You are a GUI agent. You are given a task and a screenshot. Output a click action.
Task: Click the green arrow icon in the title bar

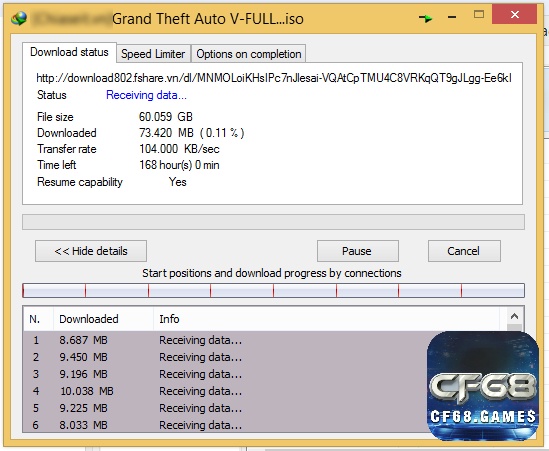click(x=425, y=18)
